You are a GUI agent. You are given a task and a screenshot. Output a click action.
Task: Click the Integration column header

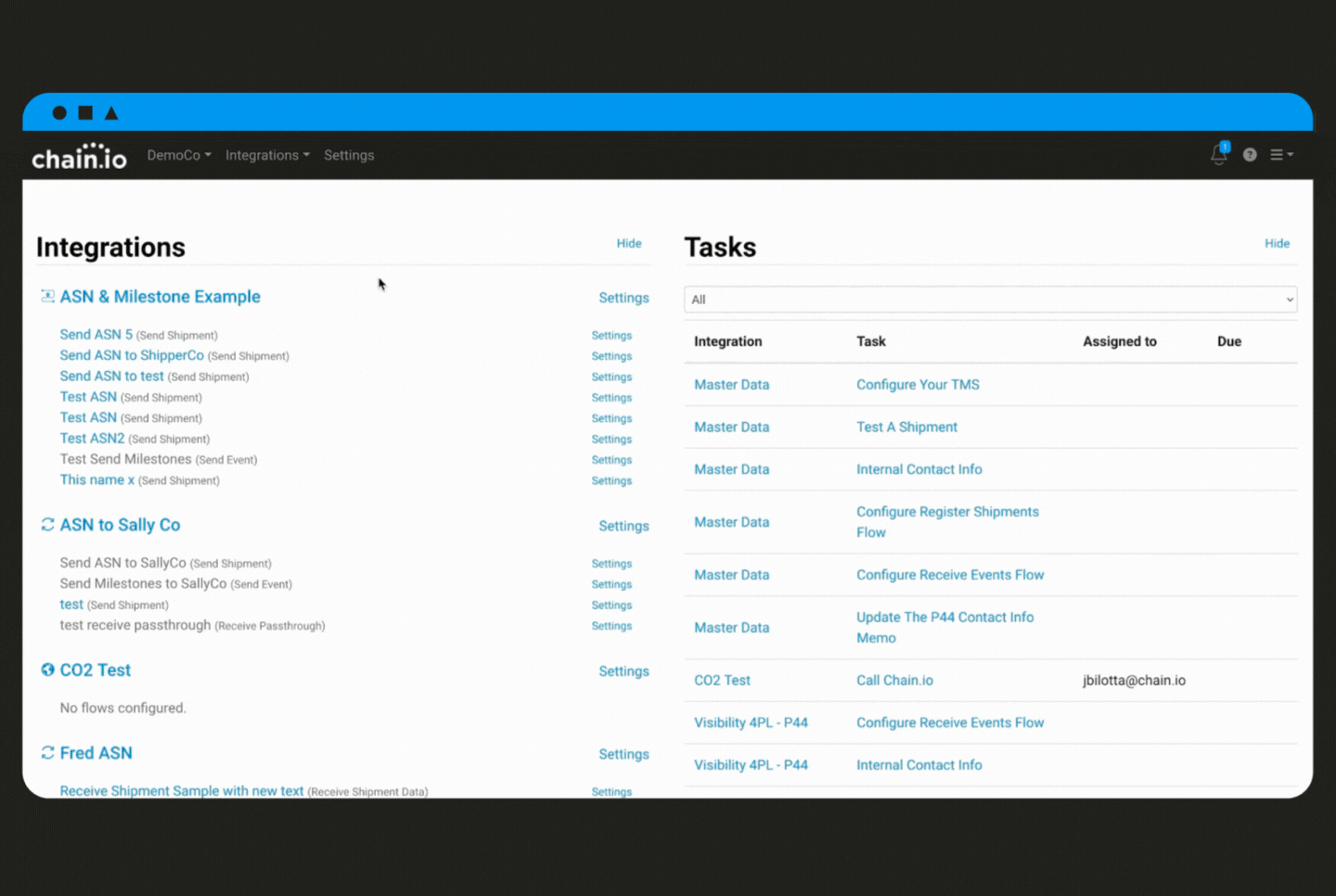coord(727,341)
